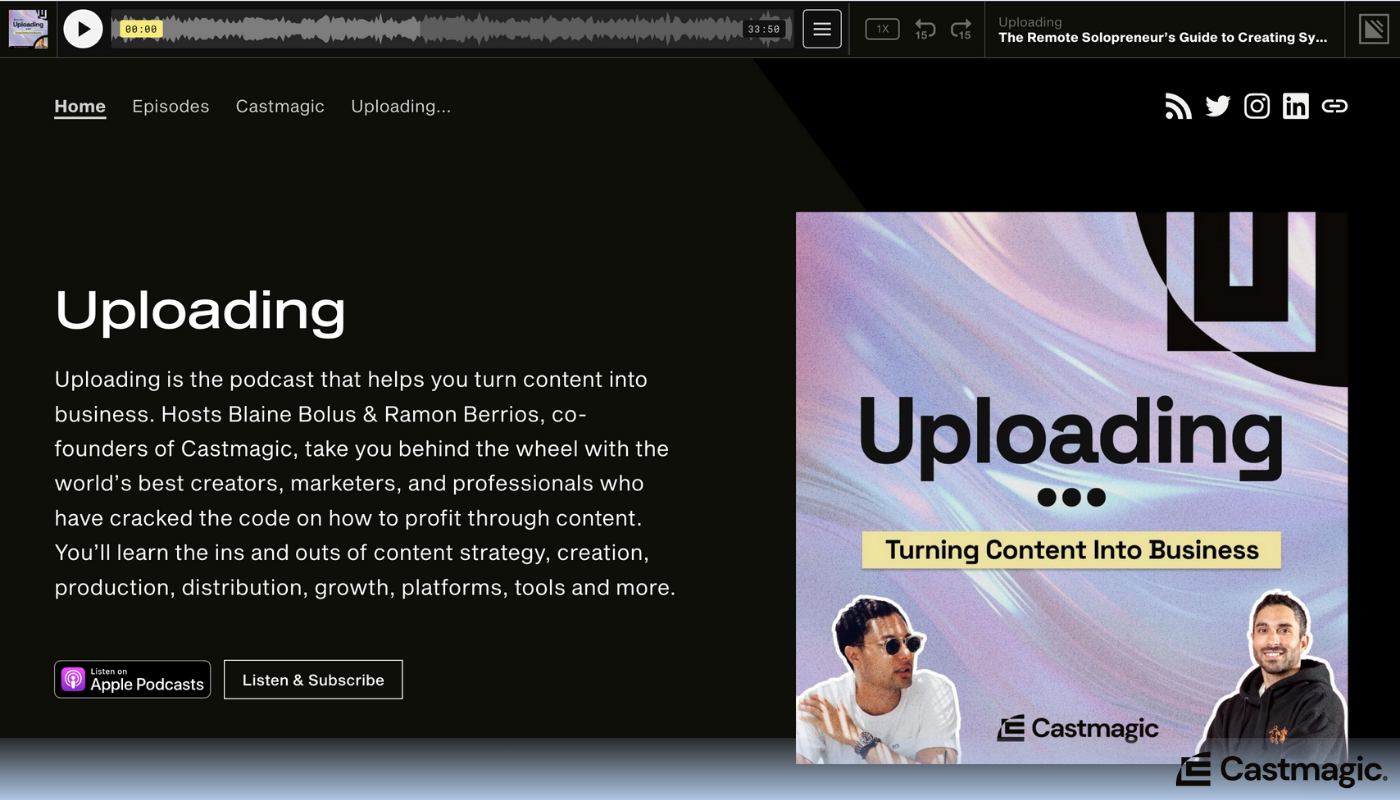Go to the Home tab
1400x800 pixels.
[80, 106]
